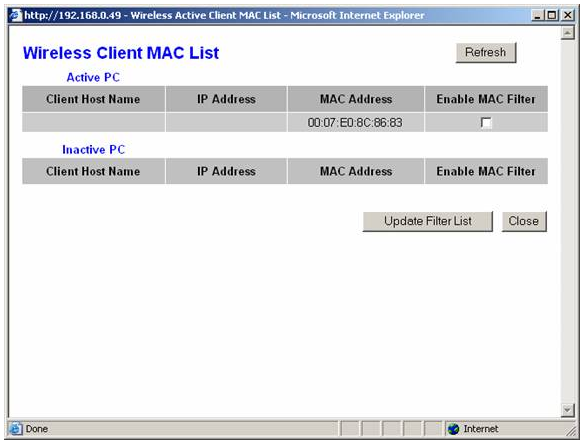Close the MAC list dialog via Close button

(524, 221)
